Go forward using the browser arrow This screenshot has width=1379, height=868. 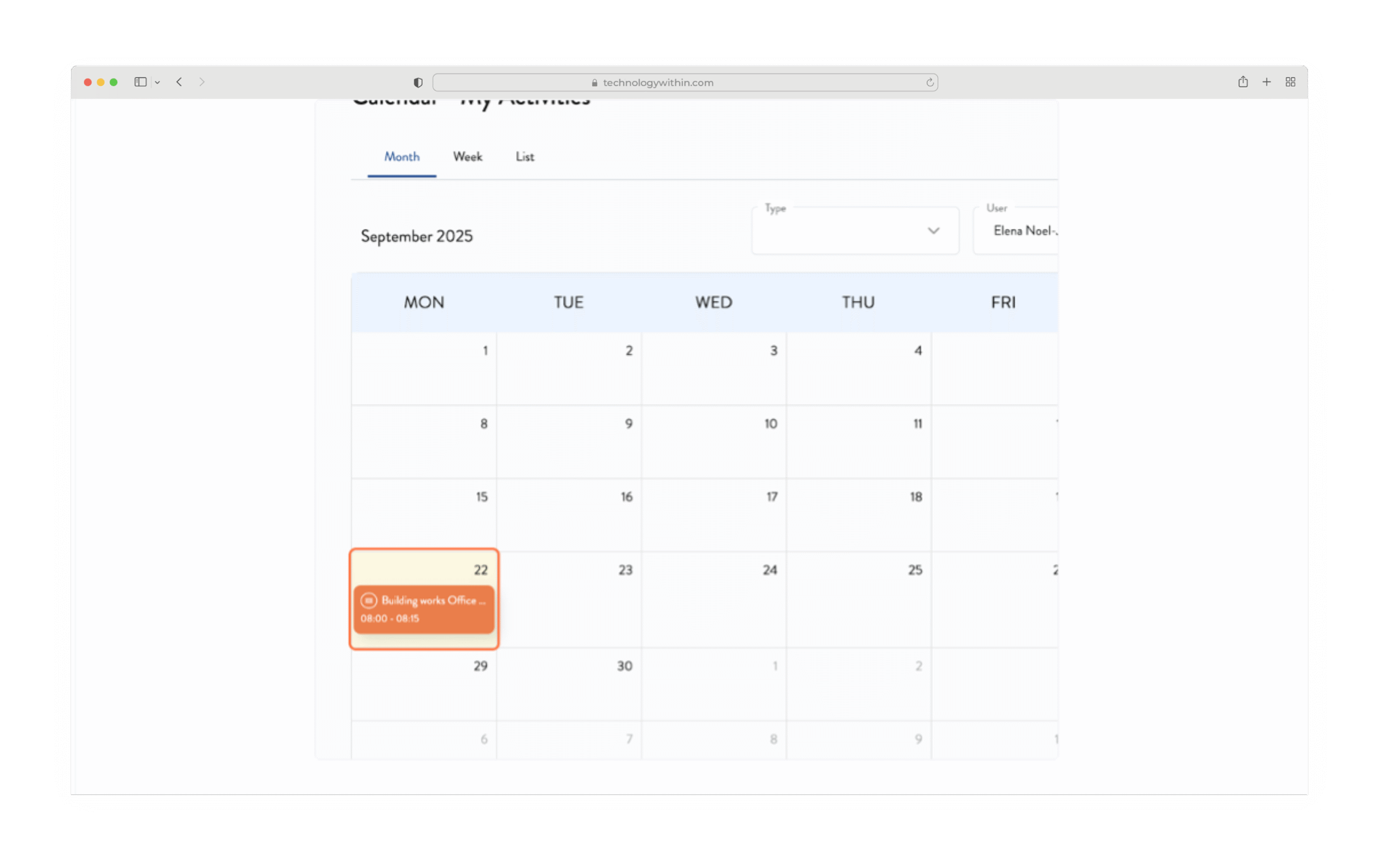[x=201, y=82]
